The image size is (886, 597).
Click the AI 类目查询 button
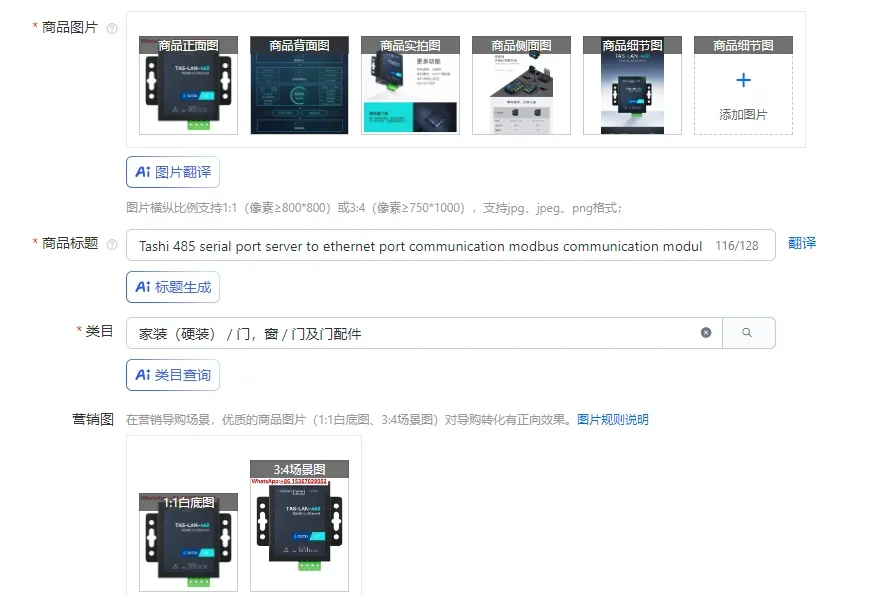pos(173,375)
